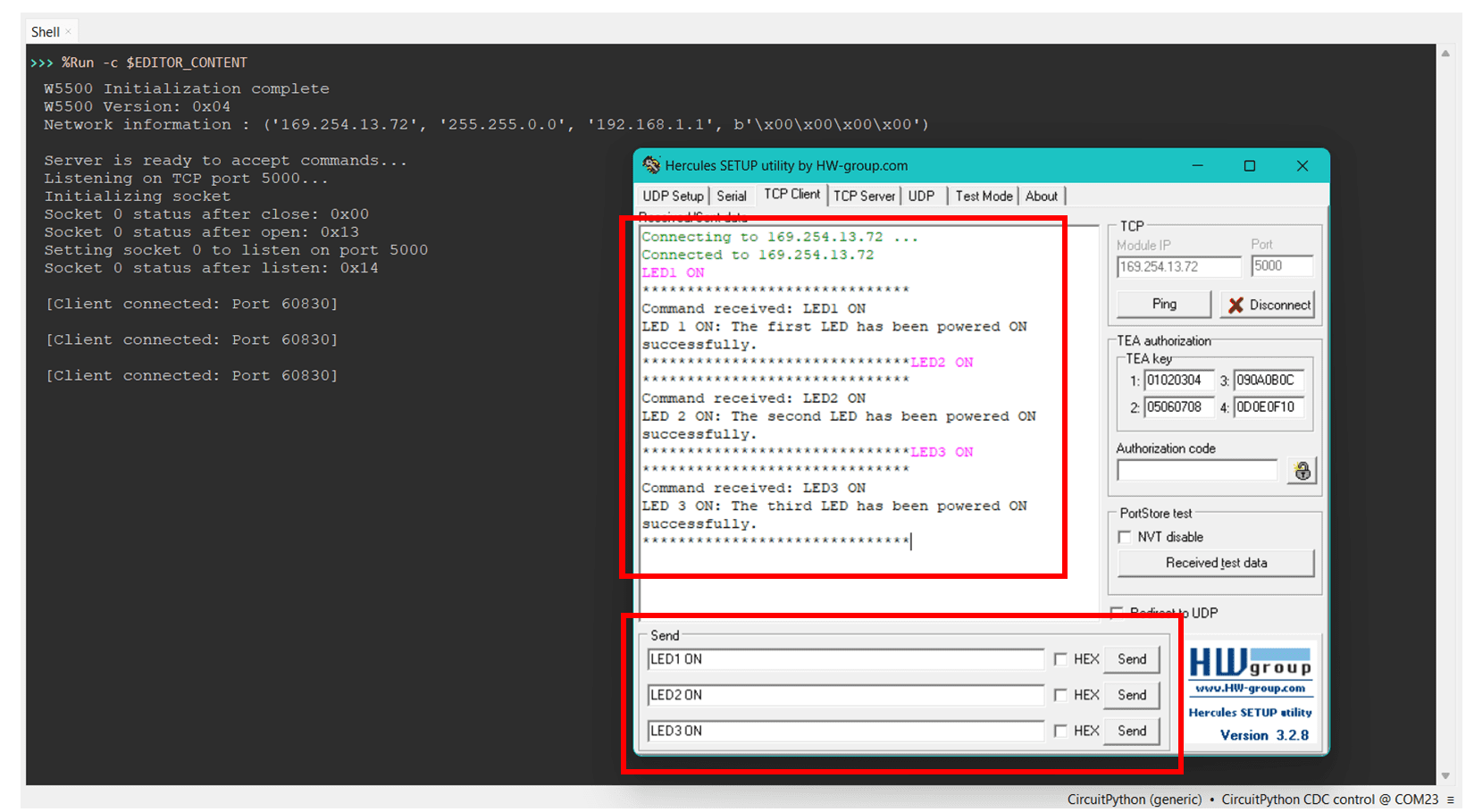
Task: Close the Shell tab with its x icon
Action: point(68,32)
